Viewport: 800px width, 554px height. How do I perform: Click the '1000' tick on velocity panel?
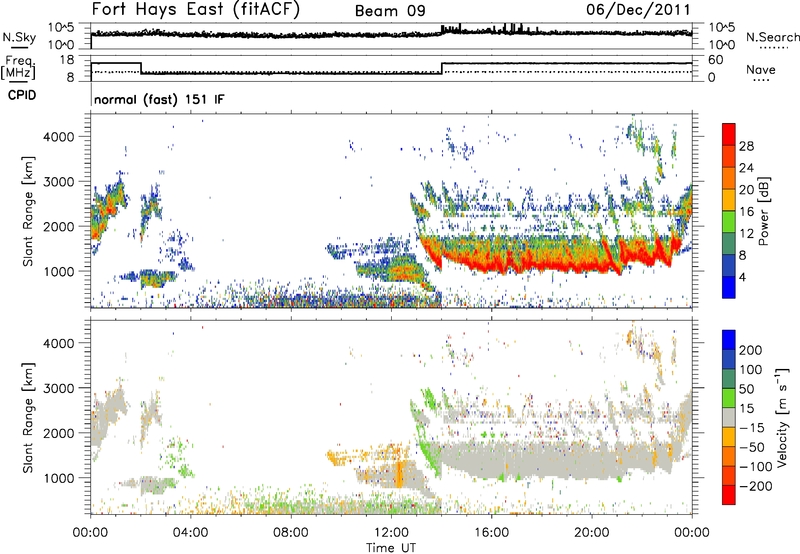[x=59, y=478]
